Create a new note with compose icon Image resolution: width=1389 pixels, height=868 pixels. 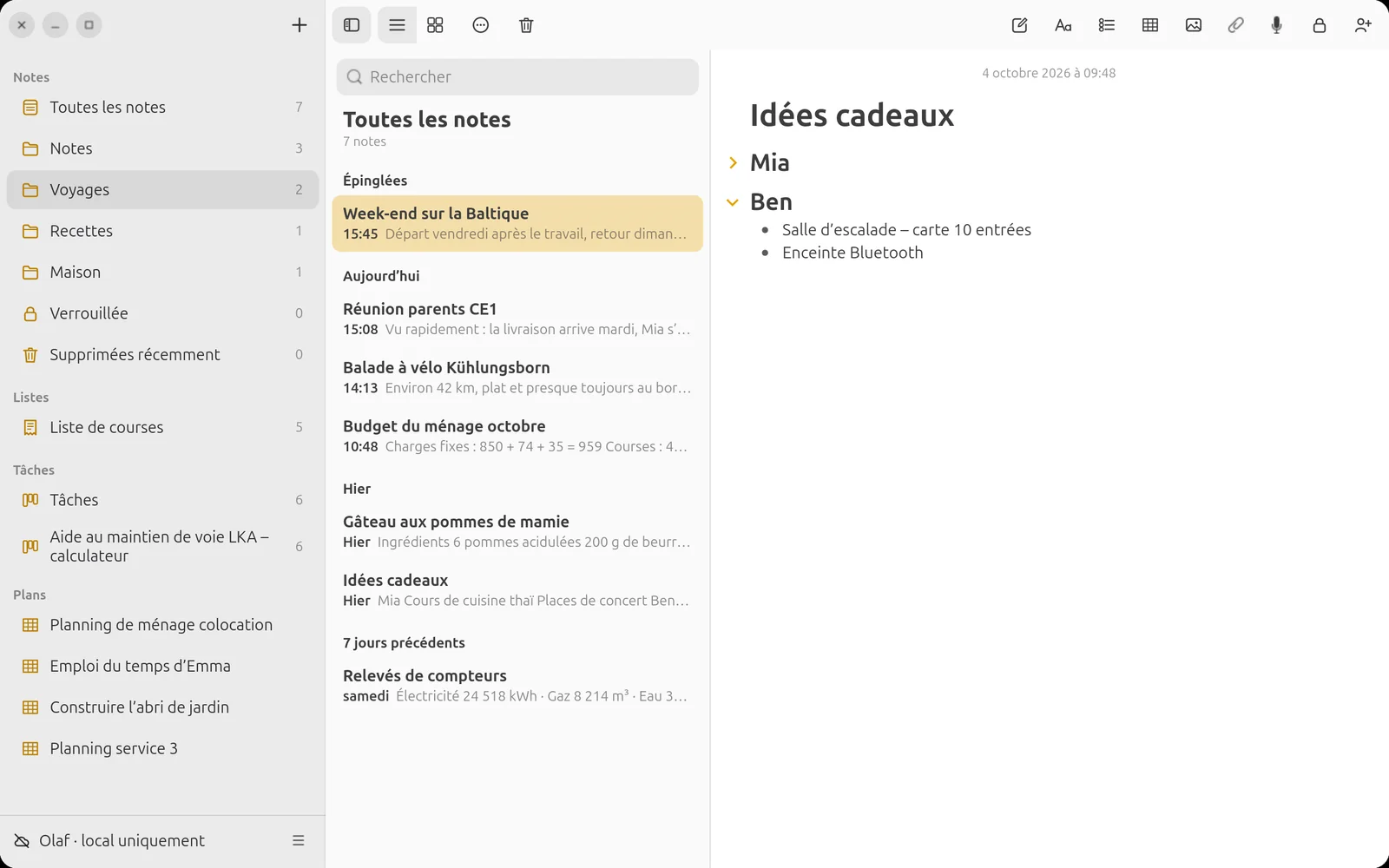1020,25
